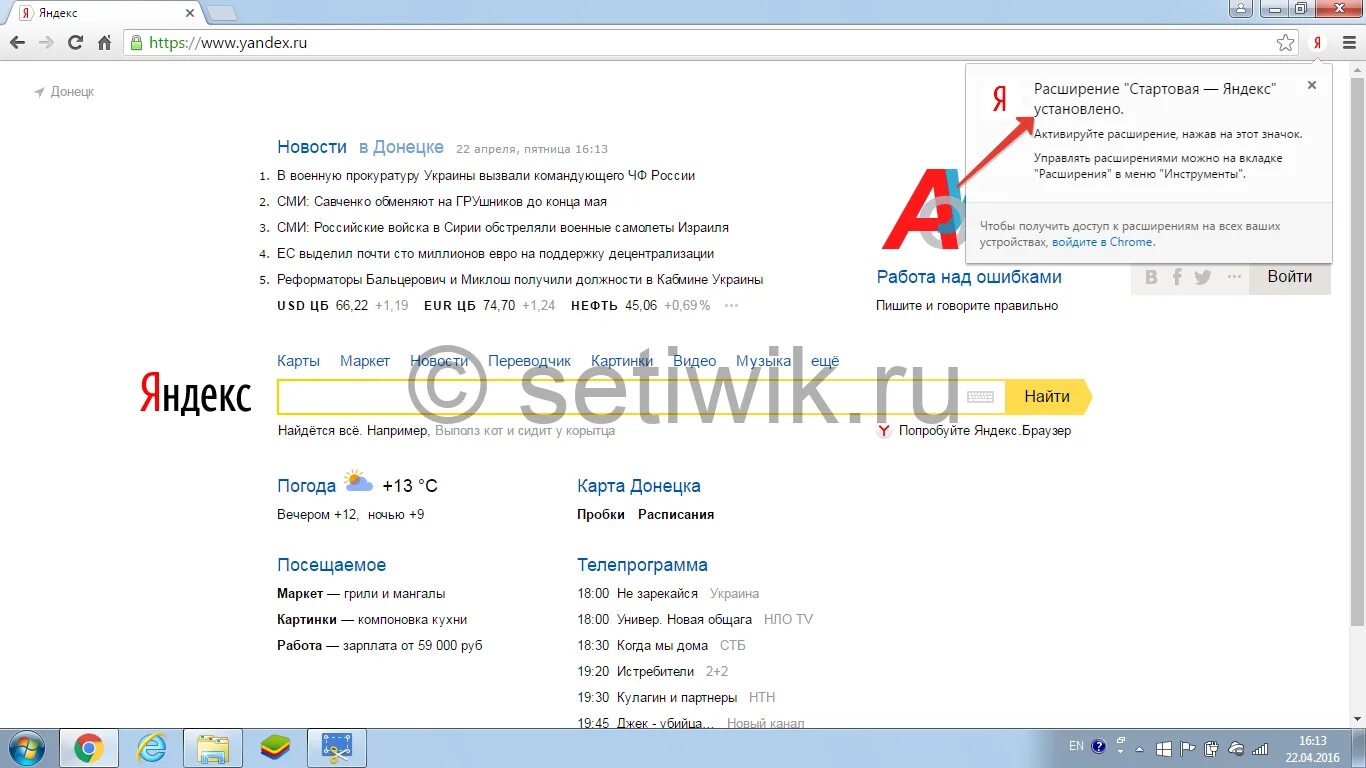Viewport: 1366px width, 768px height.
Task: Switch to Chrome in the taskbar
Action: pyautogui.click(x=89, y=748)
